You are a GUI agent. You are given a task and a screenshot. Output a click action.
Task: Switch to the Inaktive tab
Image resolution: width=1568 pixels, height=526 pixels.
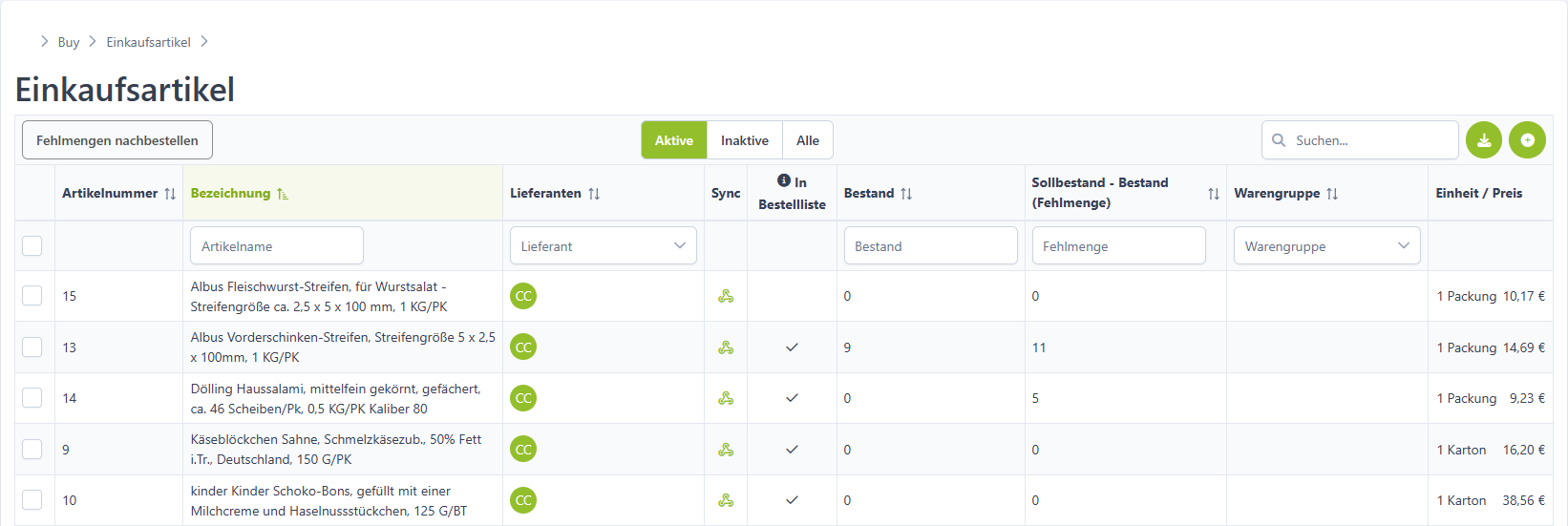click(x=745, y=140)
